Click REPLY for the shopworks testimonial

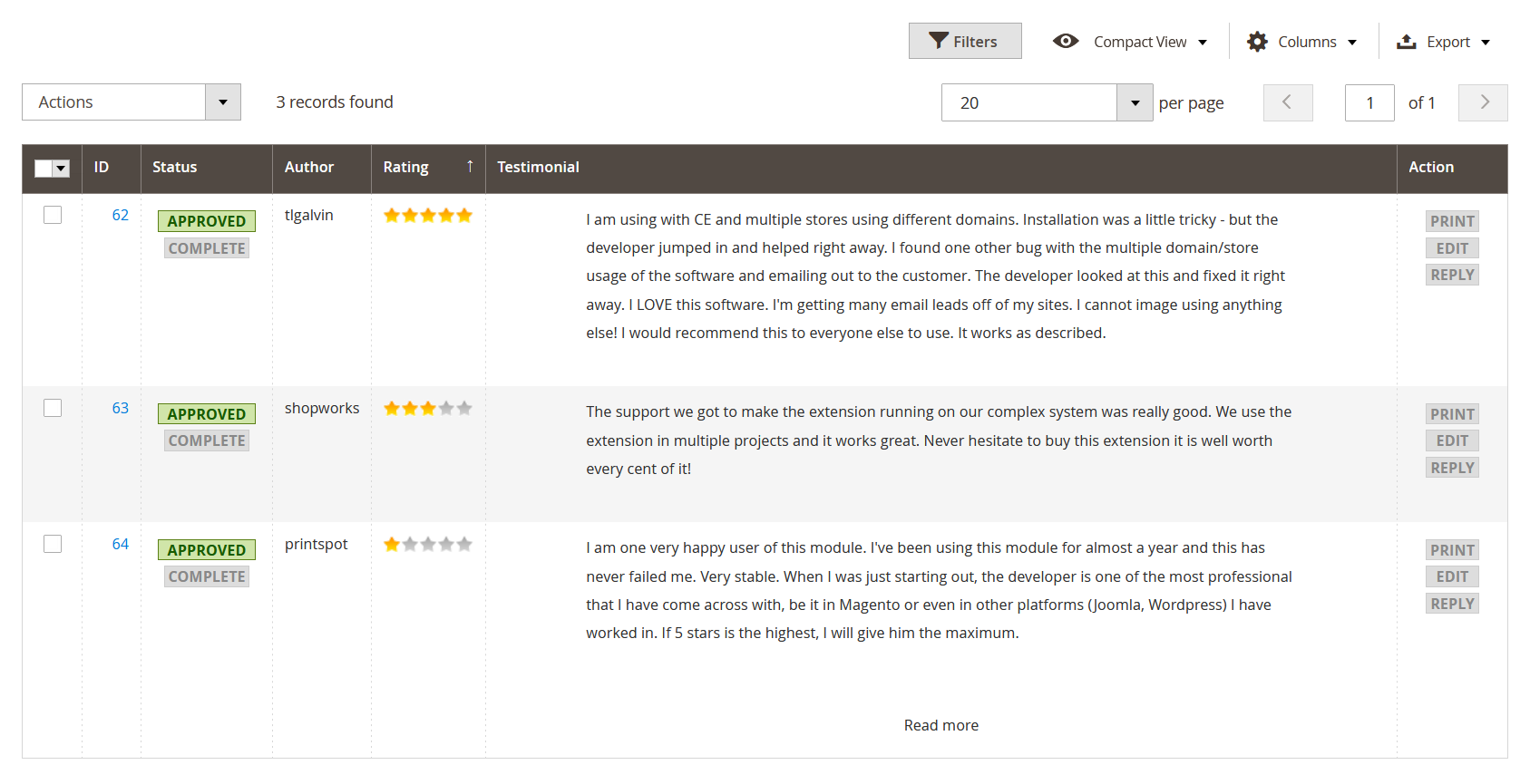pyautogui.click(x=1452, y=468)
